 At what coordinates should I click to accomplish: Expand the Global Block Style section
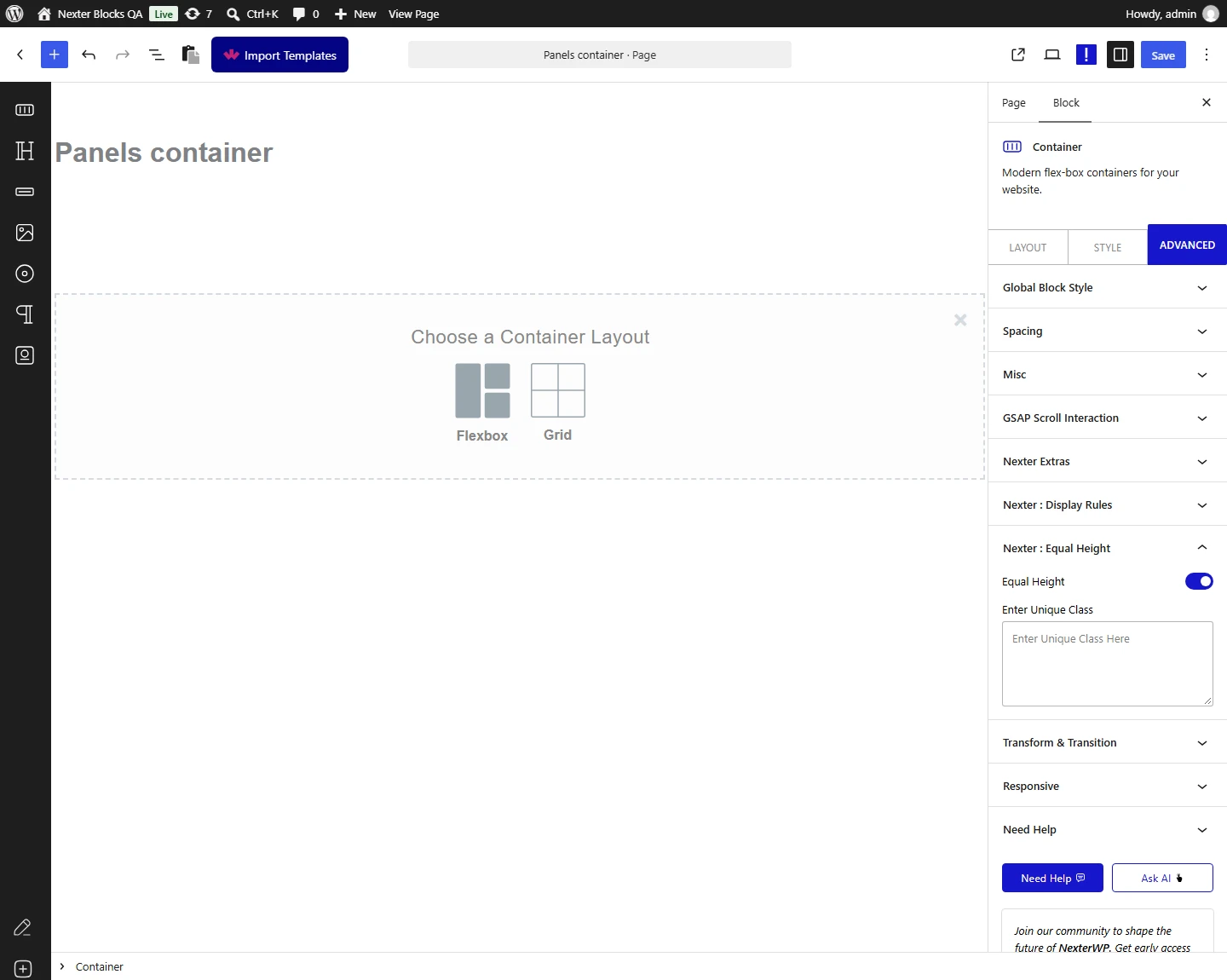(1108, 287)
